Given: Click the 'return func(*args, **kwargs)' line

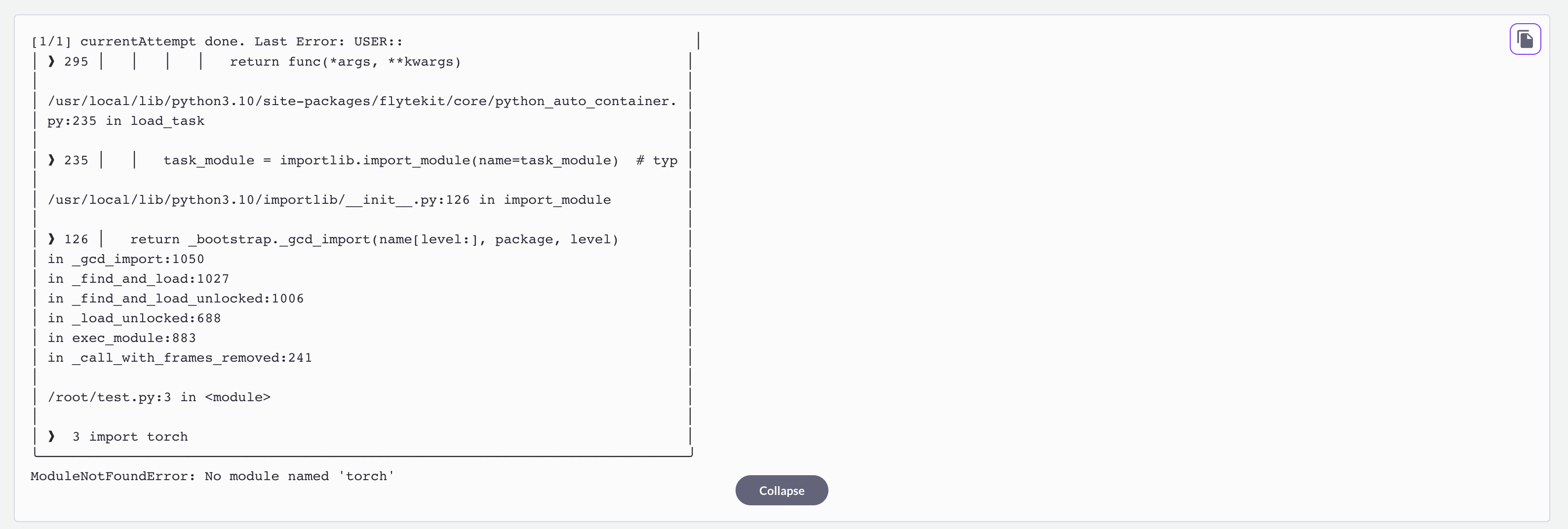Looking at the screenshot, I should click(345, 61).
